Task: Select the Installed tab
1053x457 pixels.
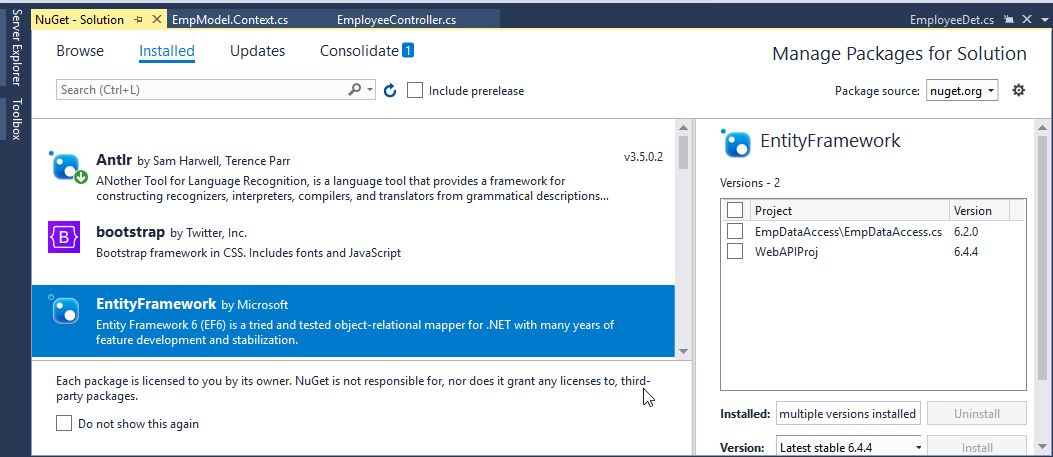Action: 167,51
